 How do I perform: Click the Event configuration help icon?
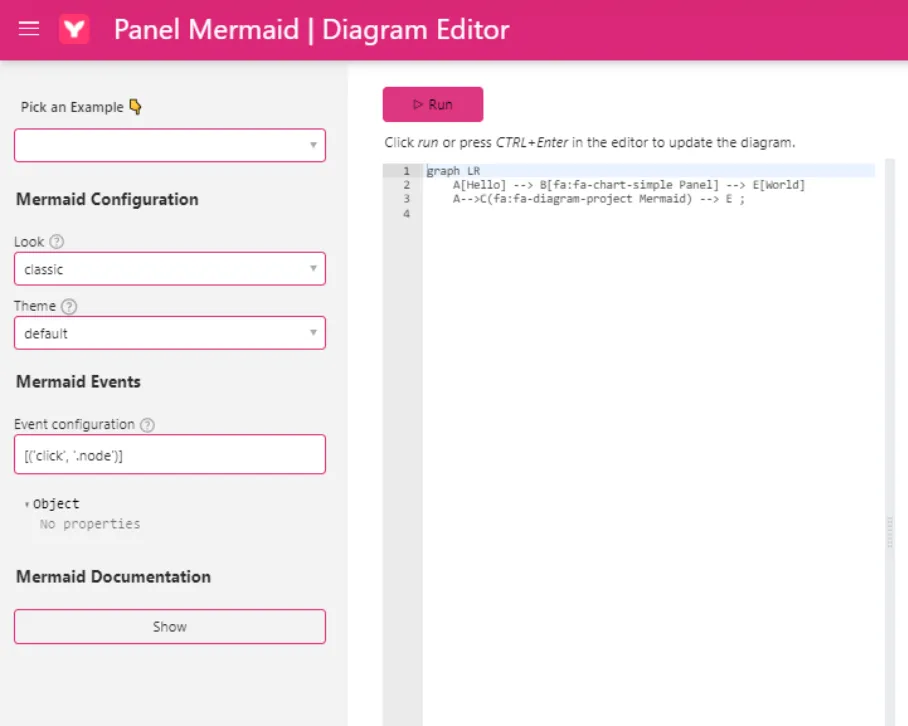[147, 425]
